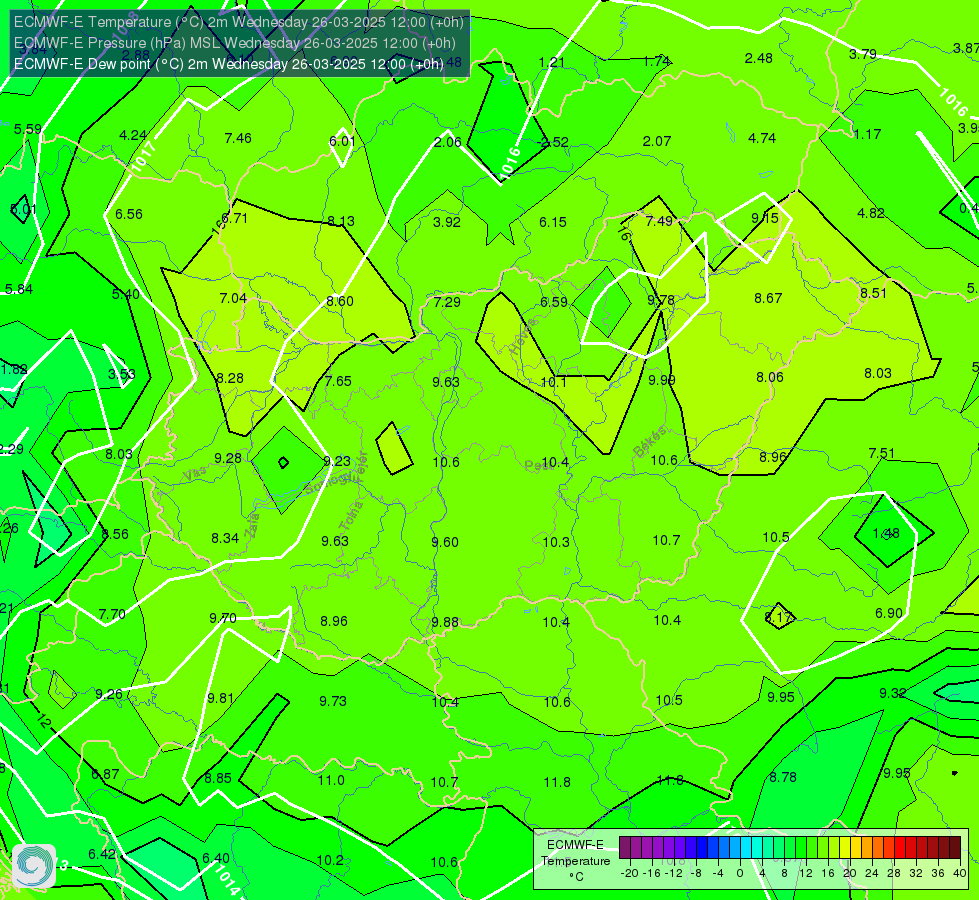Click the 8.60 temperature value
This screenshot has height=900, width=979.
pos(340,301)
